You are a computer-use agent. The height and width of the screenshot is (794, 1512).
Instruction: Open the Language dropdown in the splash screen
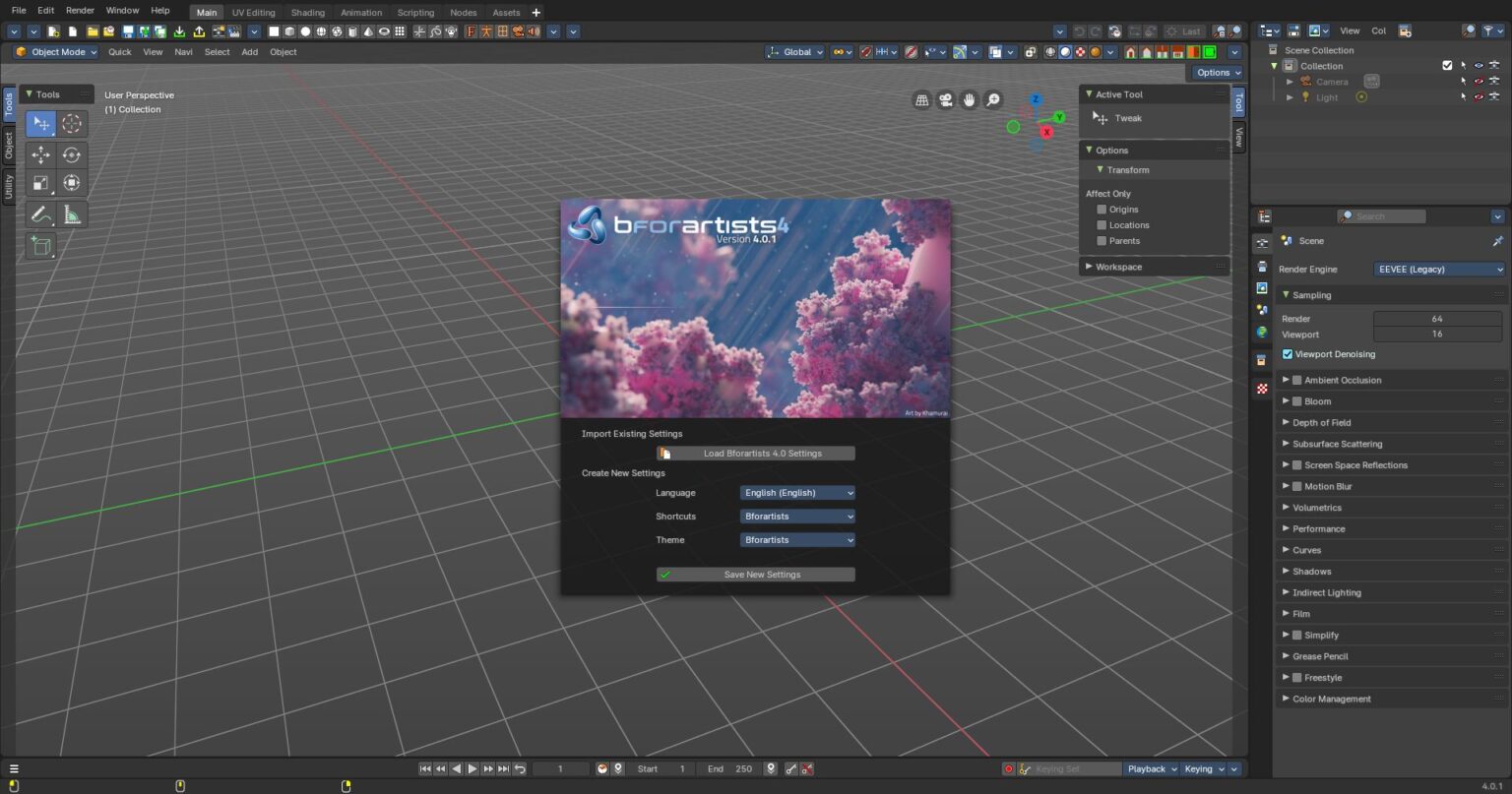point(796,492)
